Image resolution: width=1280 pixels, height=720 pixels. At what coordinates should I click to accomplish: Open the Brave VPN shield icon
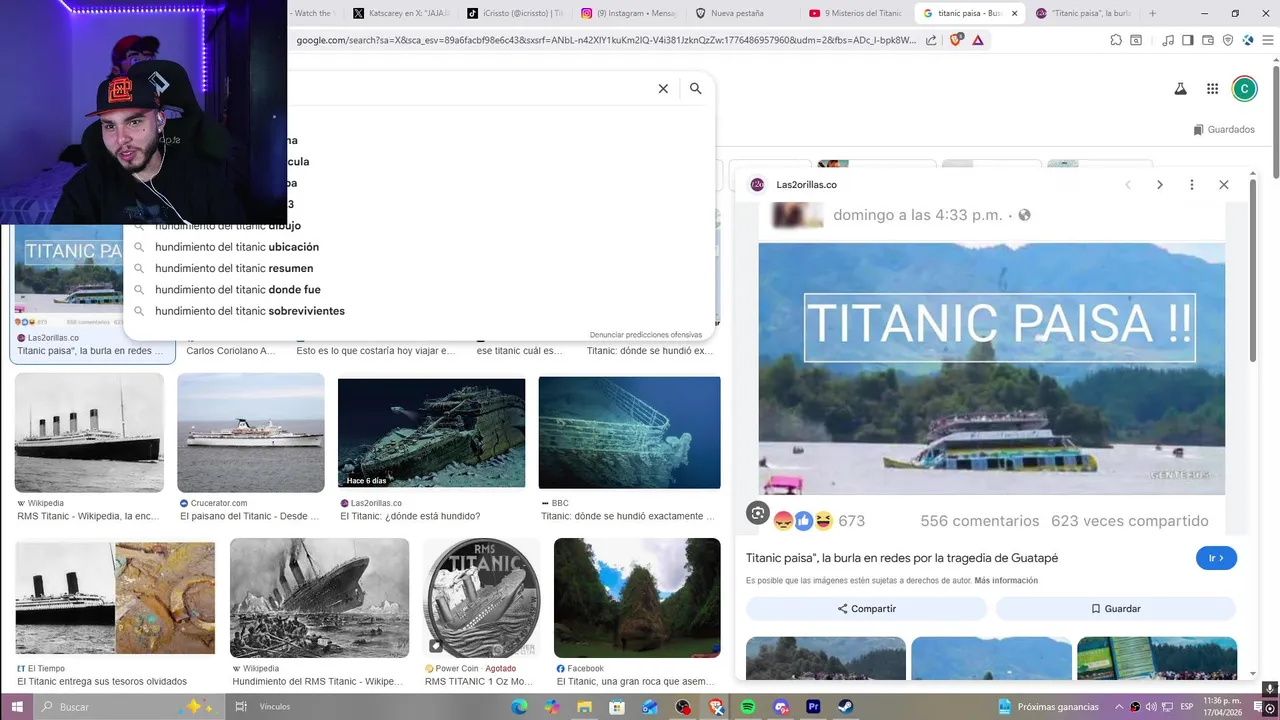[1228, 40]
